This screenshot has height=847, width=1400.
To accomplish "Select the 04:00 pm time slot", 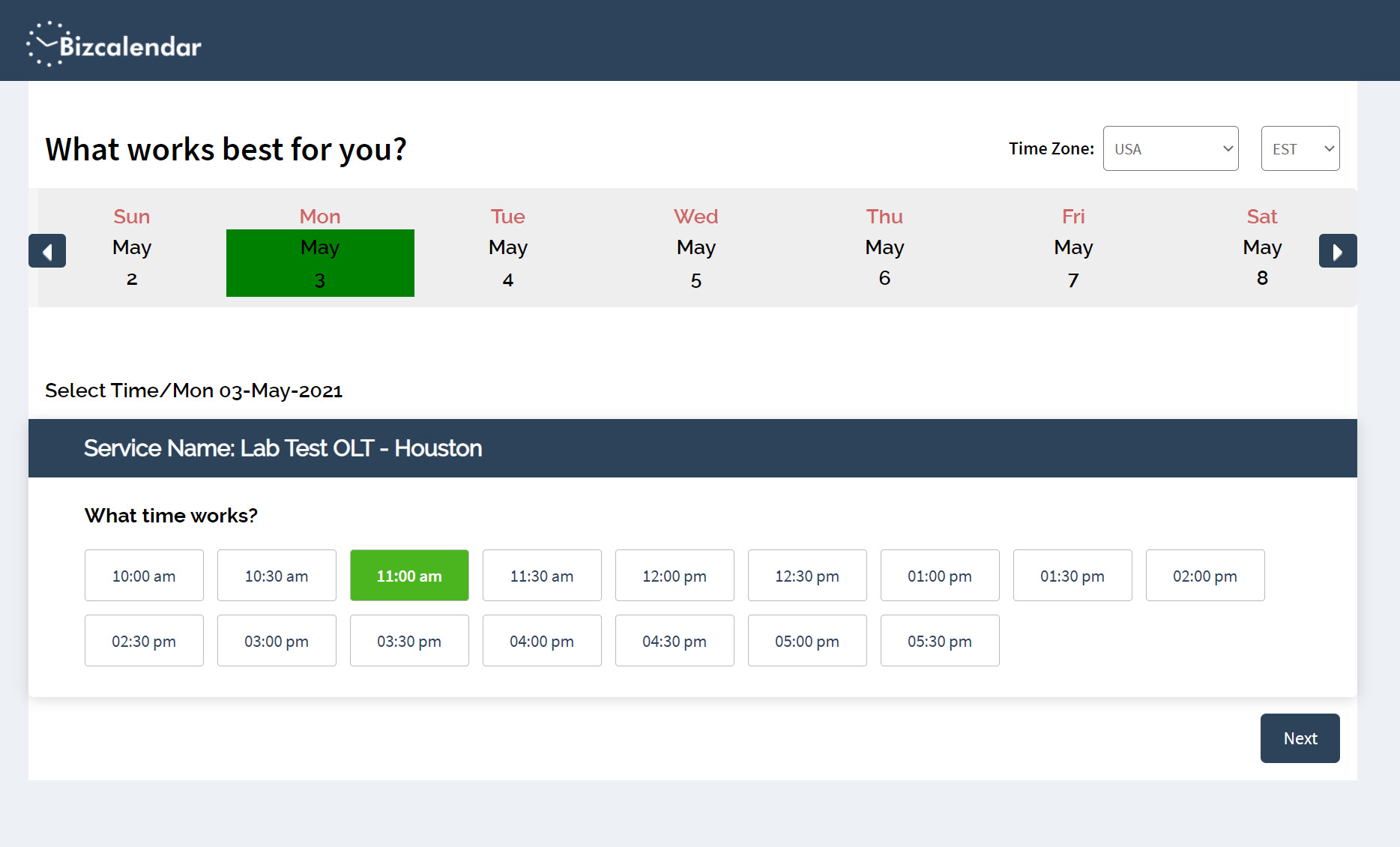I will tap(542, 641).
